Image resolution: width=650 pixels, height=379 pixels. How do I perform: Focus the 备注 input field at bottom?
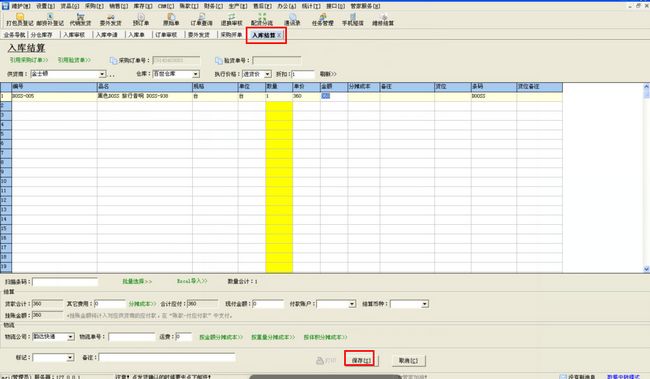tap(167, 357)
